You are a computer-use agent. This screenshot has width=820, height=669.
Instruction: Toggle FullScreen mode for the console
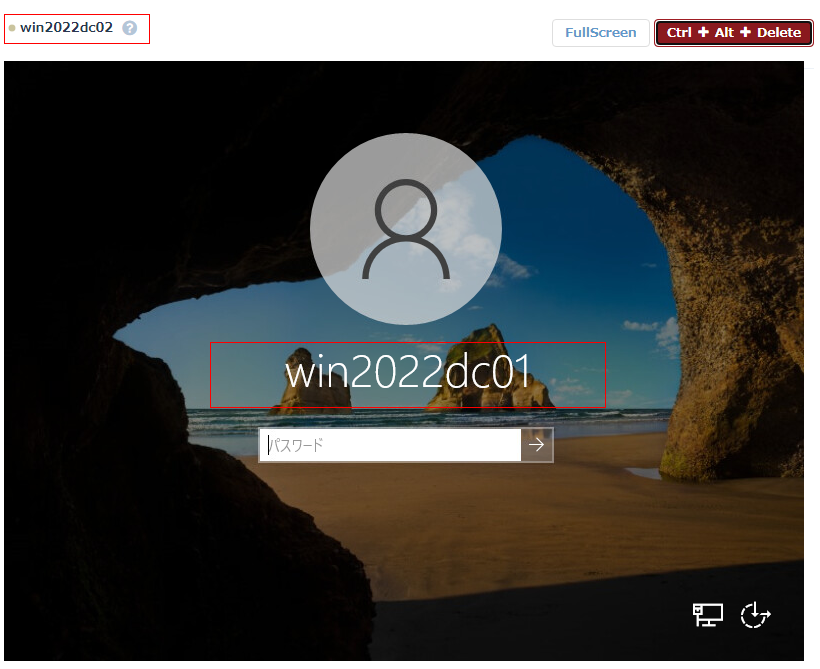coord(600,33)
